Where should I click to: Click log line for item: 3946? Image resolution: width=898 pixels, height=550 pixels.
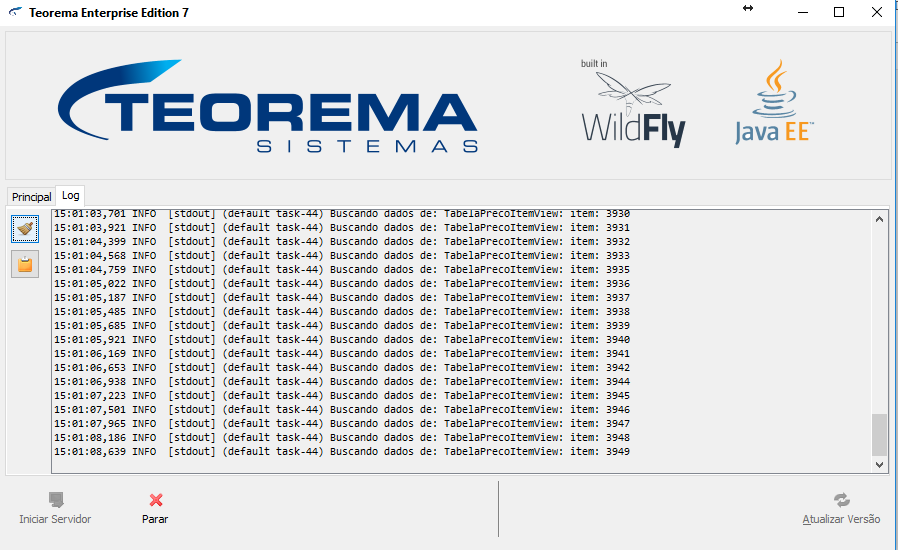(x=342, y=410)
